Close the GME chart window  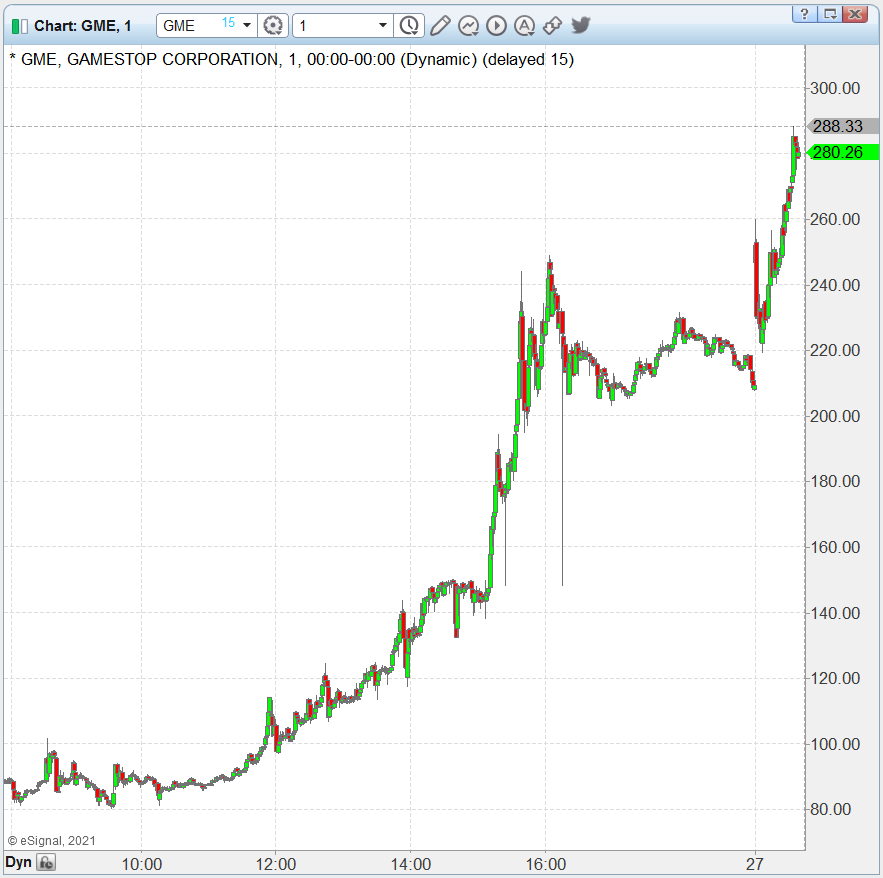[x=855, y=14]
